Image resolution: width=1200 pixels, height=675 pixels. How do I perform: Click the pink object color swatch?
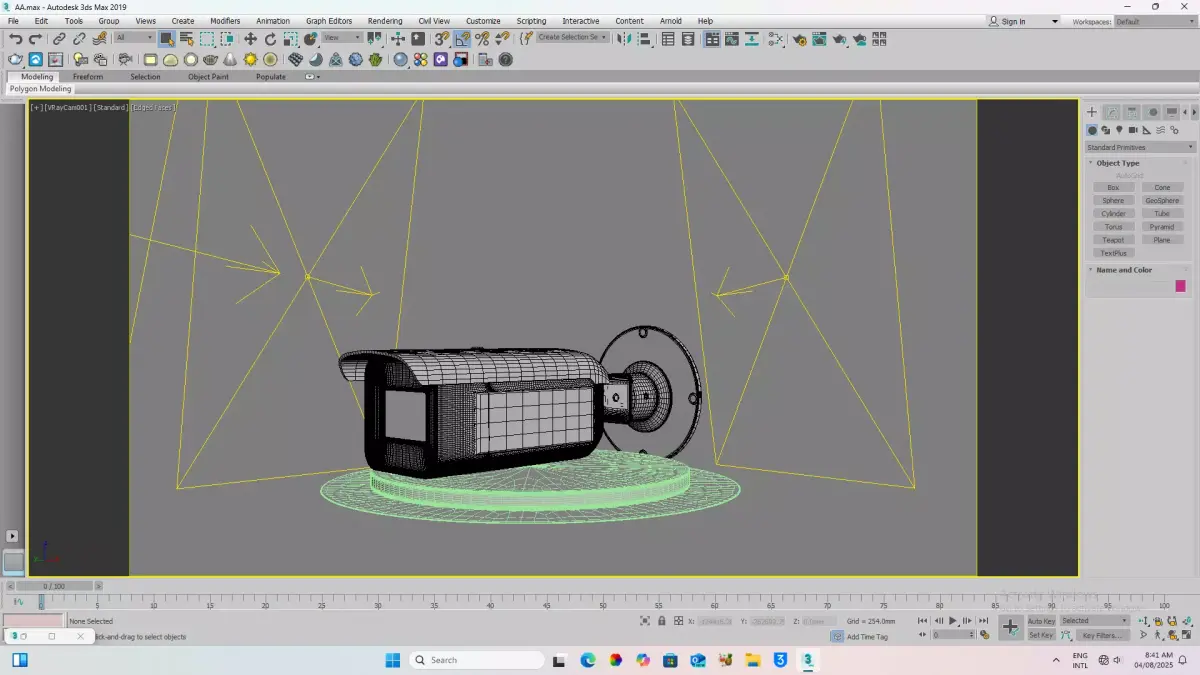pyautogui.click(x=1180, y=286)
